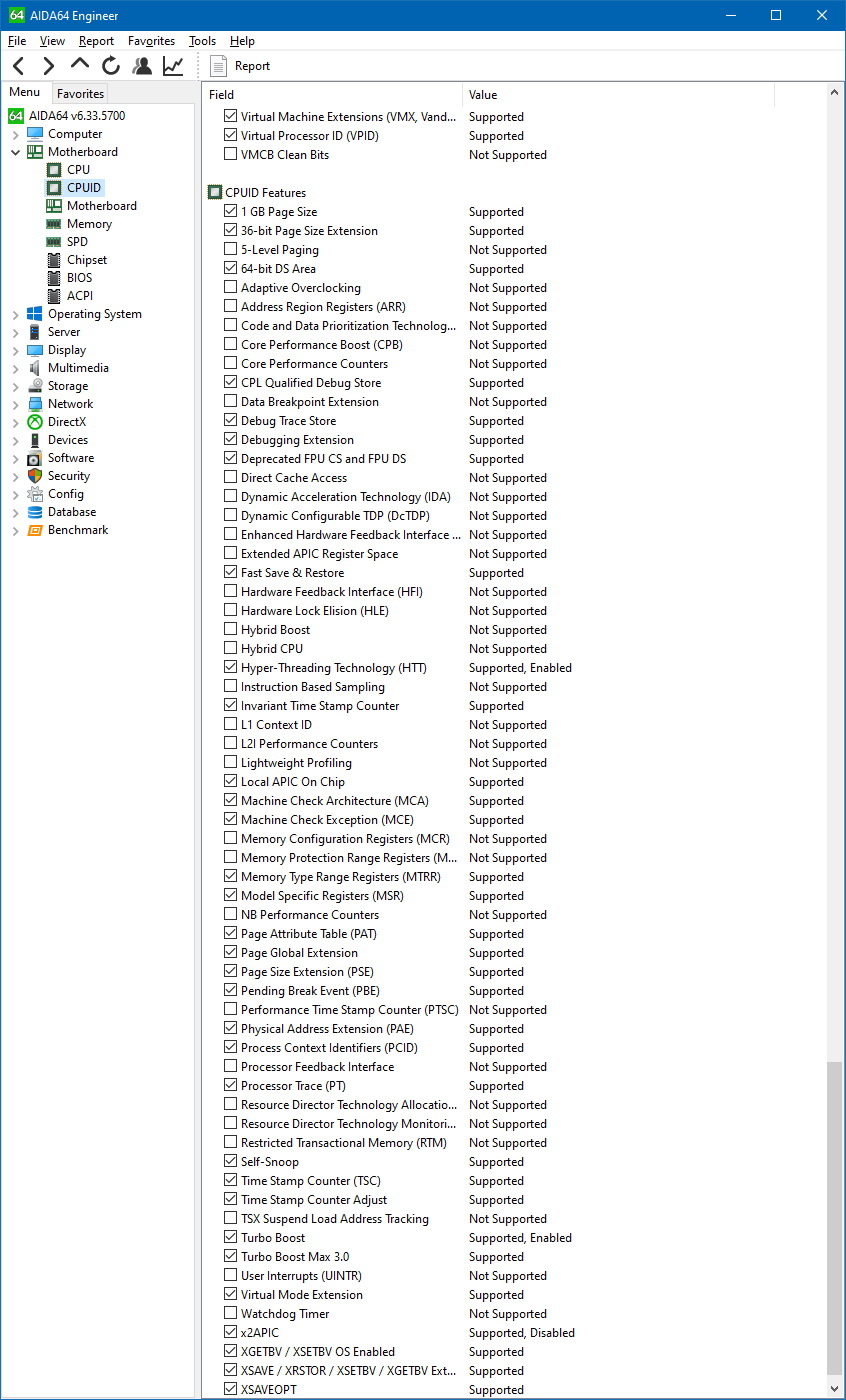This screenshot has width=846, height=1400.
Task: Select the Server tower icon
Action: click(x=35, y=332)
